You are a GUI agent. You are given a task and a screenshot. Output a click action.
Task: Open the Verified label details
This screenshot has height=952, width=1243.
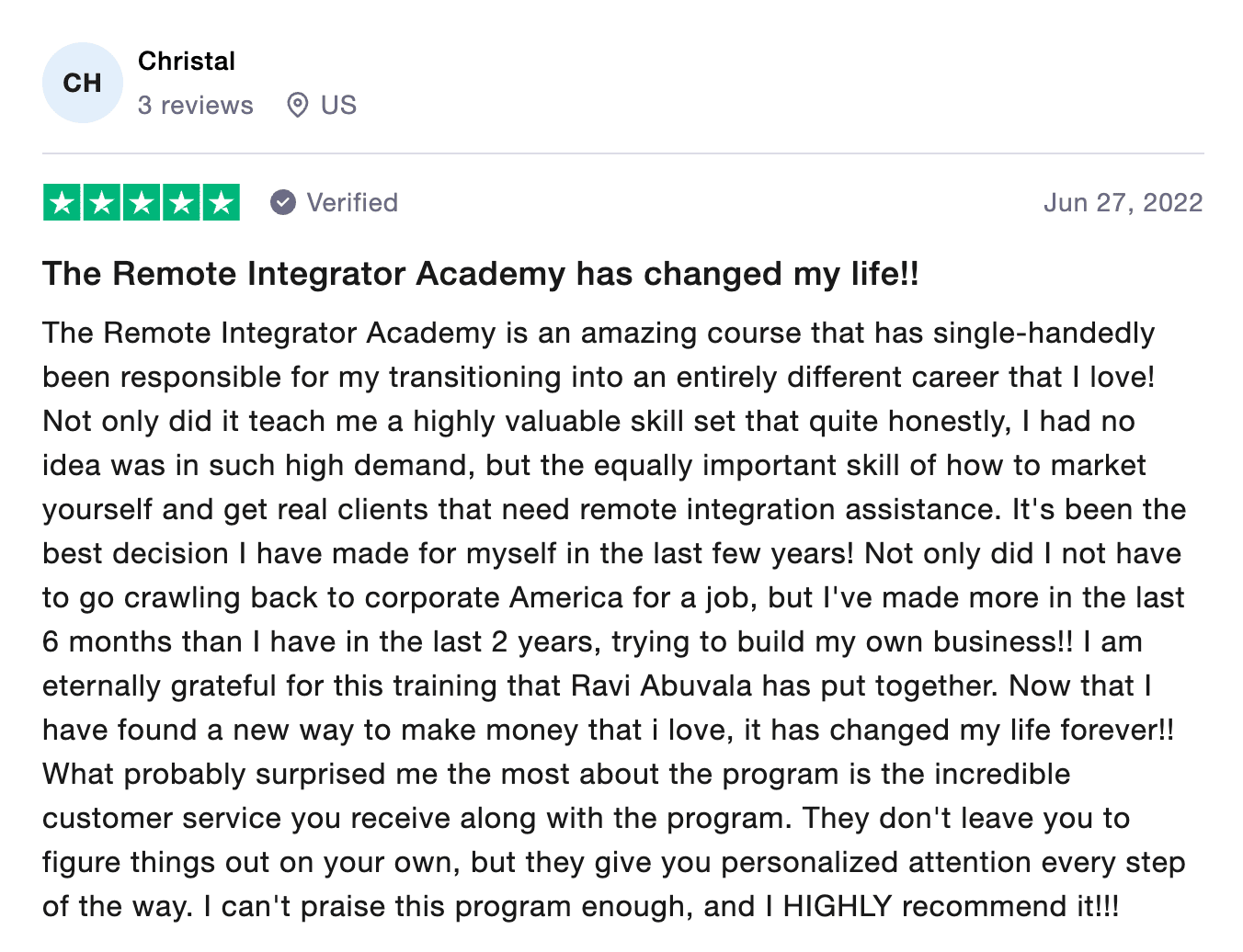click(352, 202)
